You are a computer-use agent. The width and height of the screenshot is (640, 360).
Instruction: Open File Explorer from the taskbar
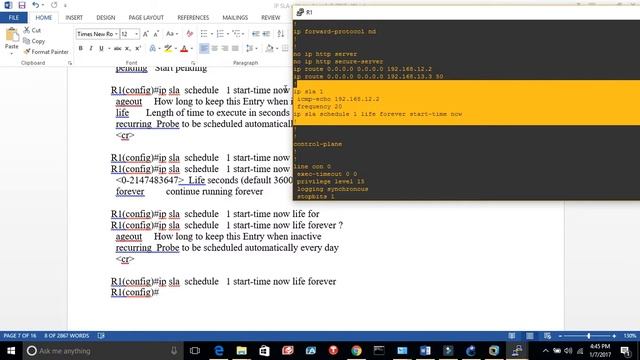point(242,351)
